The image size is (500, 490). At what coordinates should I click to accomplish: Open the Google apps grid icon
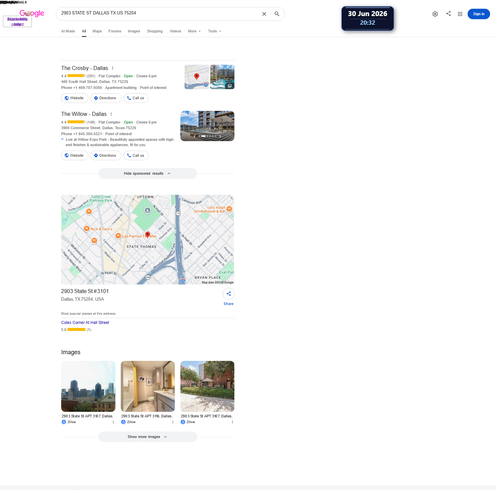[x=460, y=14]
